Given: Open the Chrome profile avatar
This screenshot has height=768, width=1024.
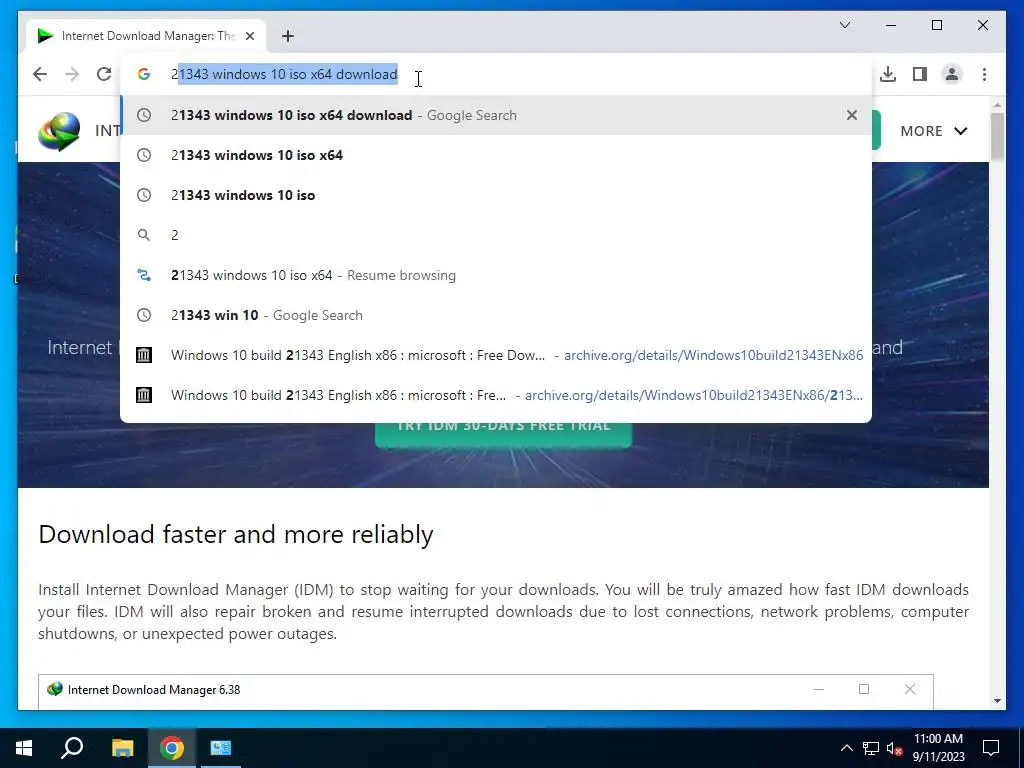Looking at the screenshot, I should tap(952, 74).
